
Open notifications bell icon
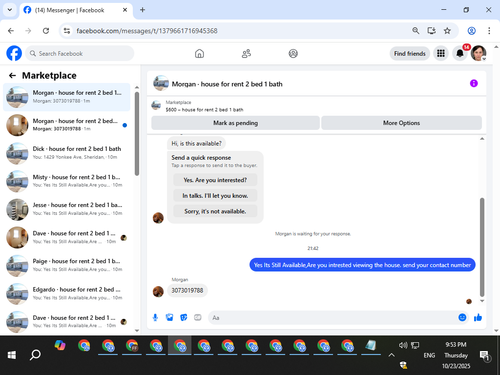coord(460,53)
